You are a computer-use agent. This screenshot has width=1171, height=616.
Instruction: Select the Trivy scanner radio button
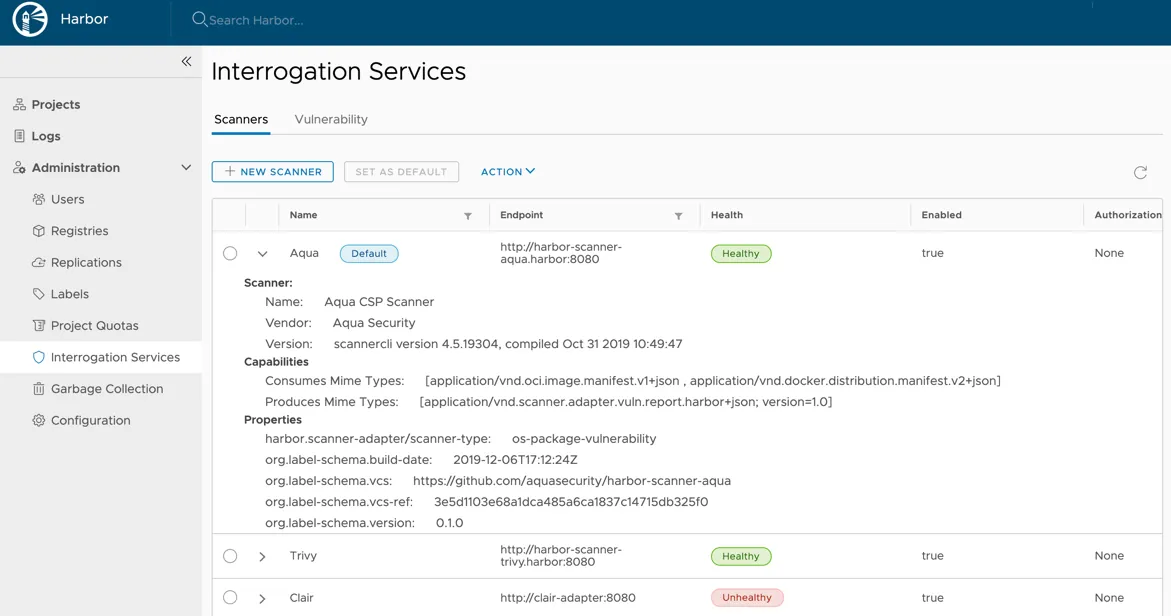pos(230,556)
